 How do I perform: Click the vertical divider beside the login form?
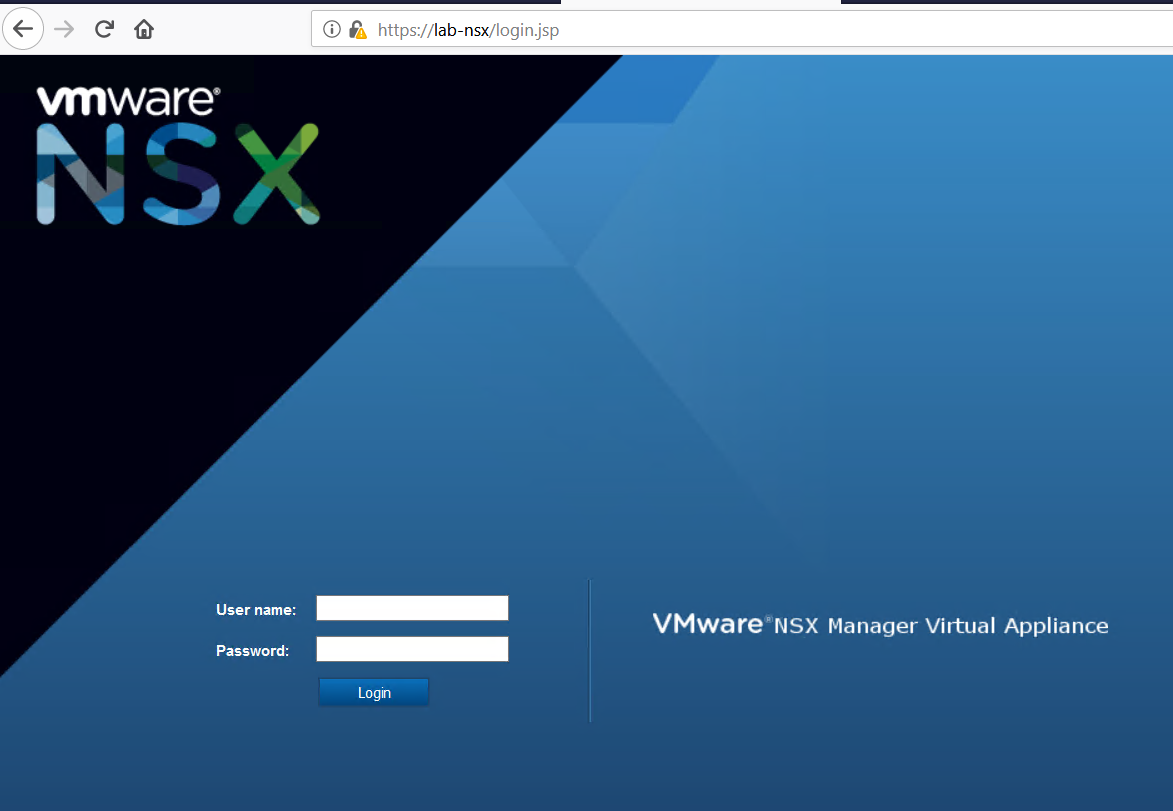(x=590, y=650)
